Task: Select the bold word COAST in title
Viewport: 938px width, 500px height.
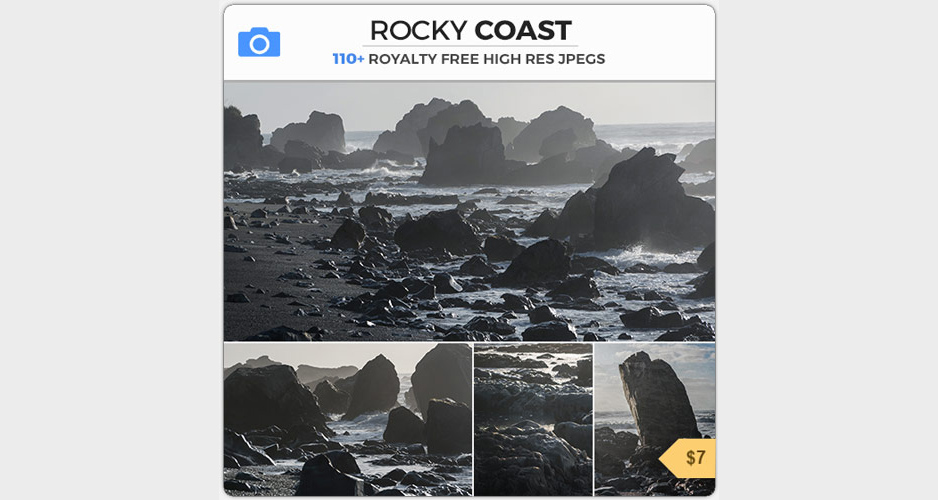Action: click(x=523, y=31)
